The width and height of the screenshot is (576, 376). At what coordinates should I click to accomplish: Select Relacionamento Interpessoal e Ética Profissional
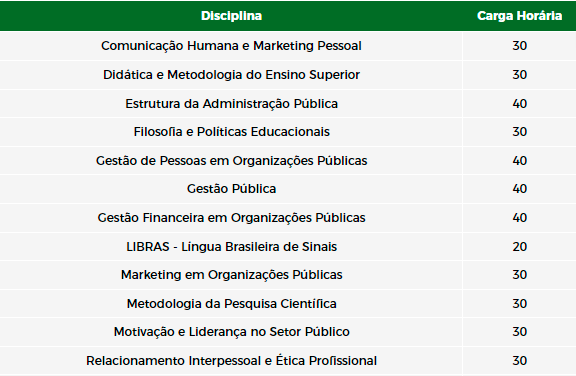click(231, 361)
